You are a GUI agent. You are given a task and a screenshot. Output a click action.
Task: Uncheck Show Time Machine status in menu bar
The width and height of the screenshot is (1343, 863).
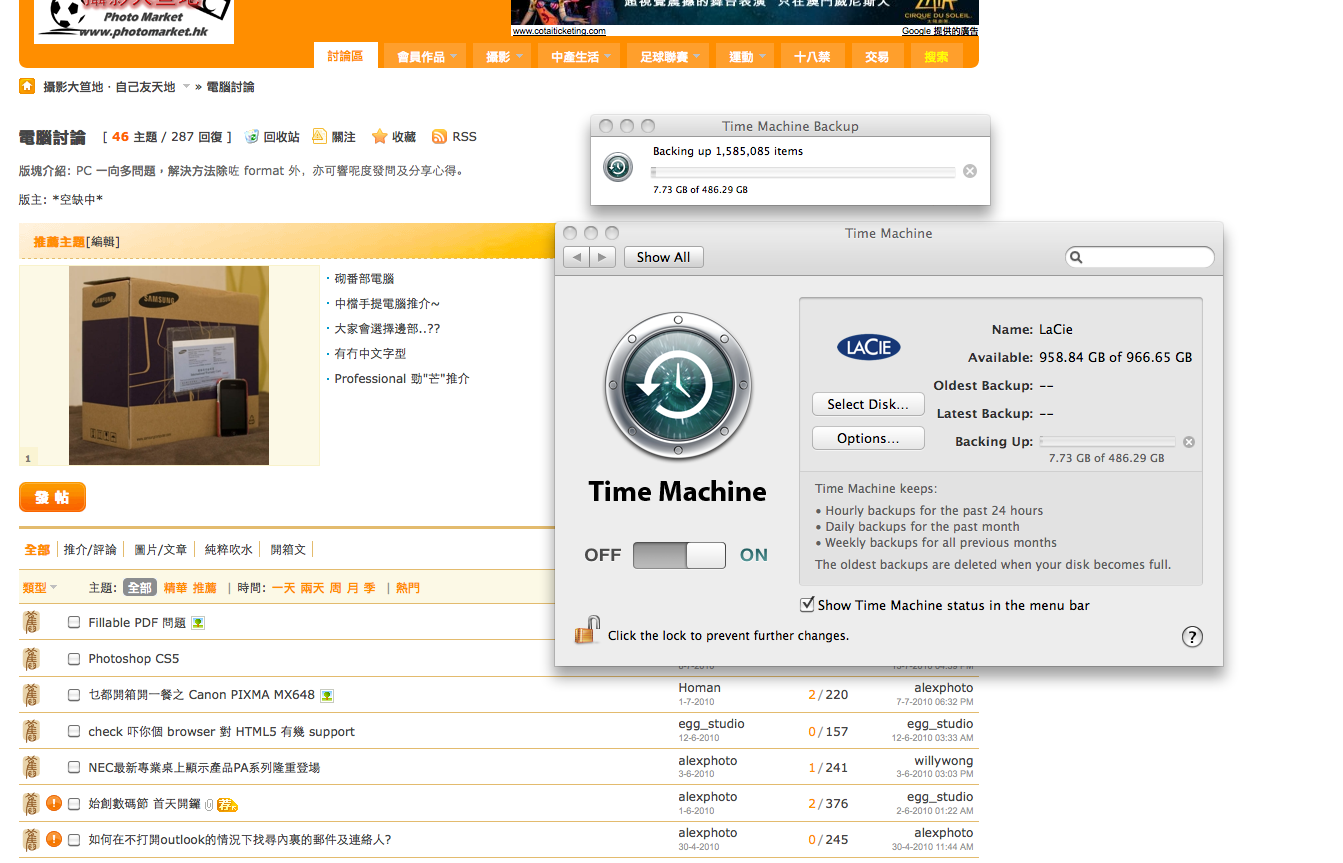pyautogui.click(x=807, y=604)
